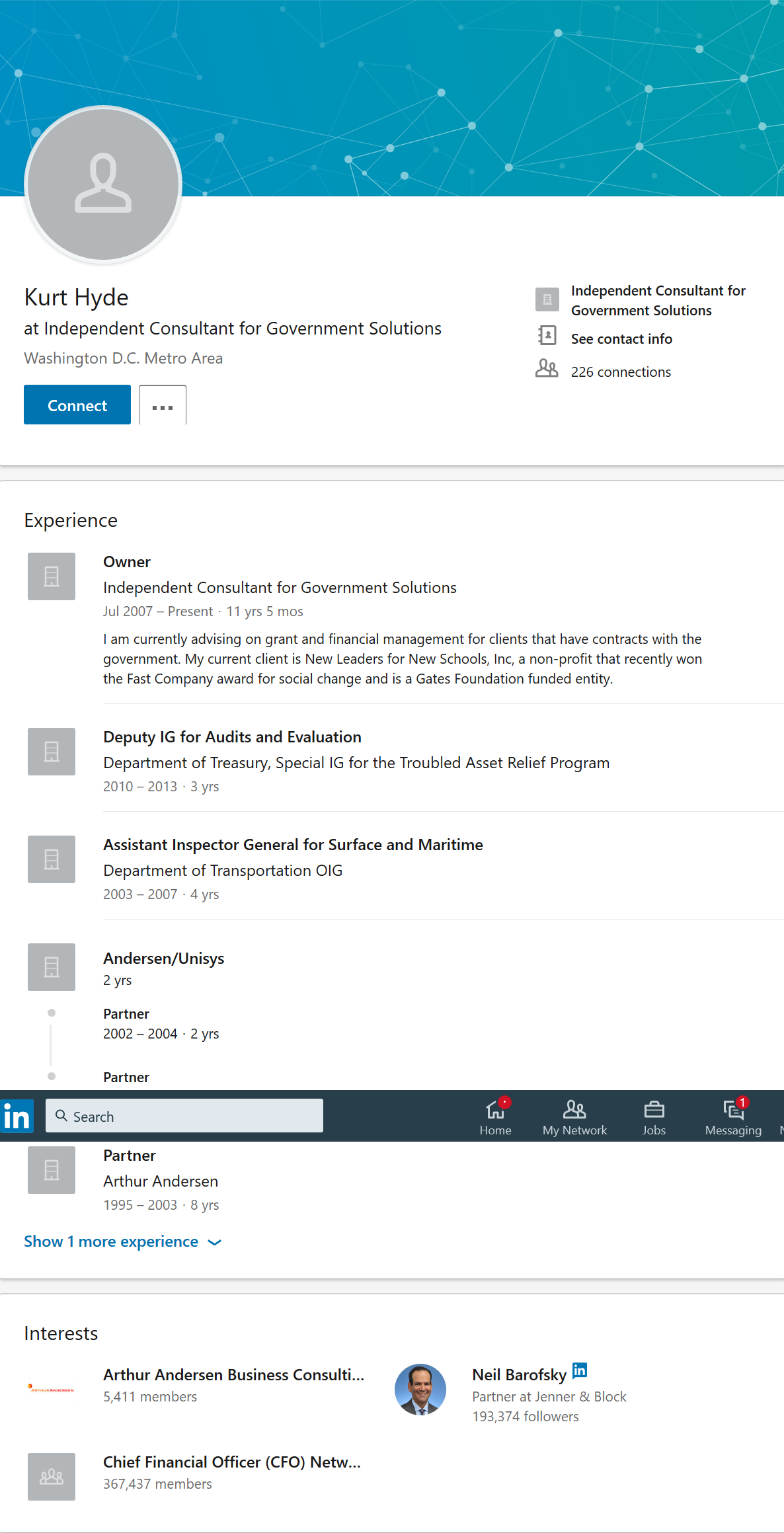Screen dimensions: 784x1533
Task: Open the Arthur Andersen Business Consulting group
Action: (233, 1374)
